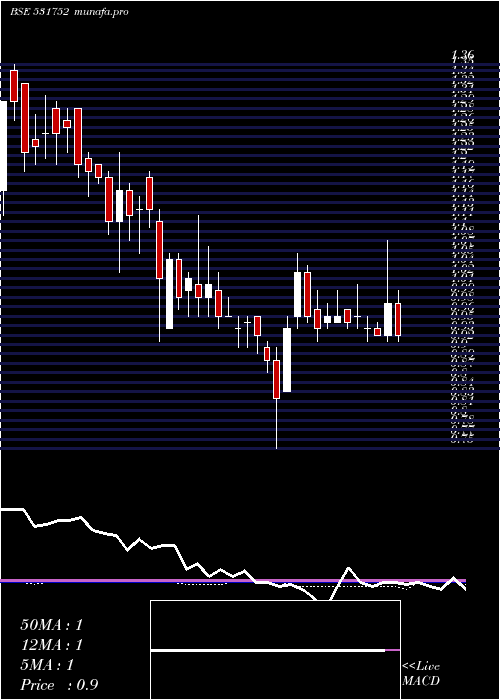Click the purple horizontal line in the indicator panel
The width and height of the screenshot is (500, 700).
pyautogui.click(x=232, y=581)
